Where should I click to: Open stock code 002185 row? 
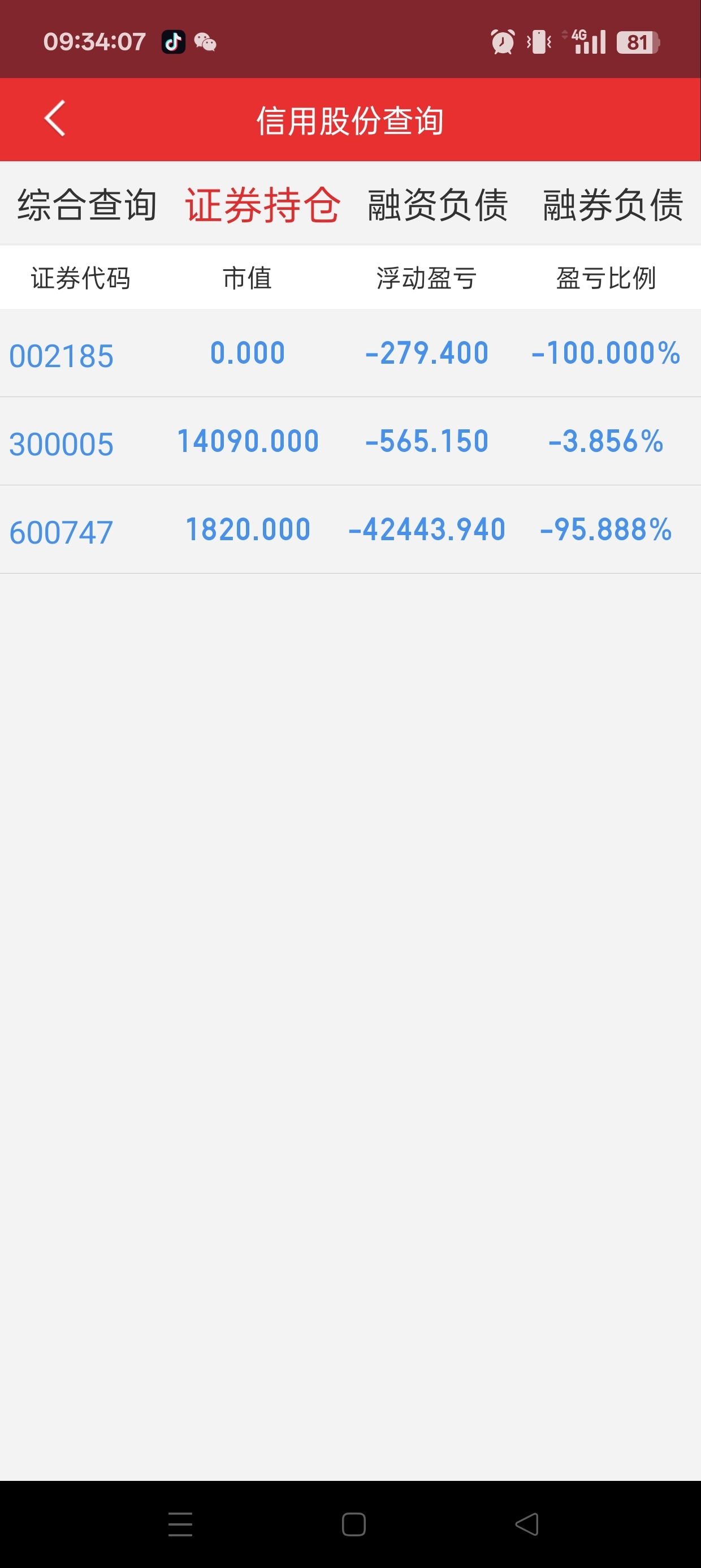(x=62, y=355)
